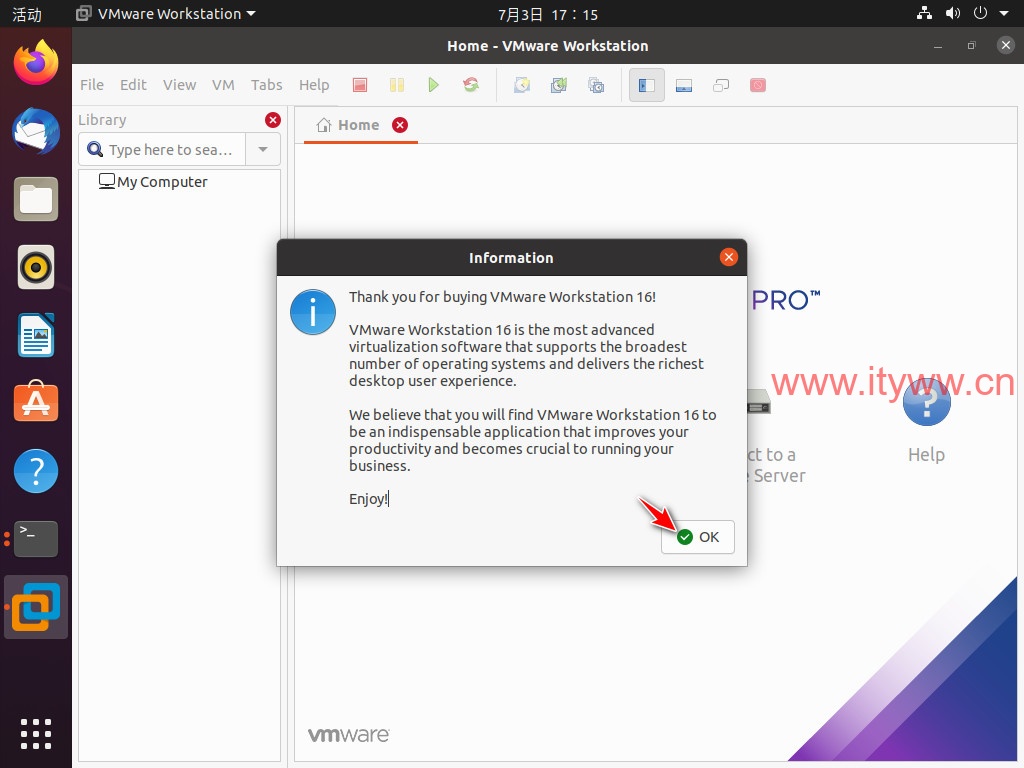Screen dimensions: 1024x768
Task: Toggle the library sidebar view icon
Action: pyautogui.click(x=647, y=85)
